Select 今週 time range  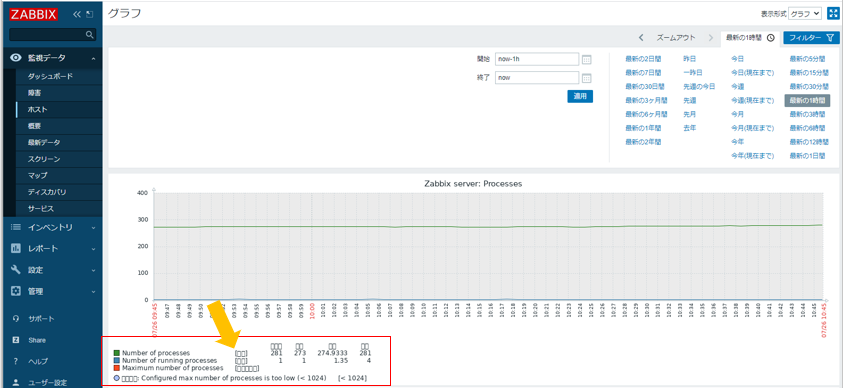(738, 86)
